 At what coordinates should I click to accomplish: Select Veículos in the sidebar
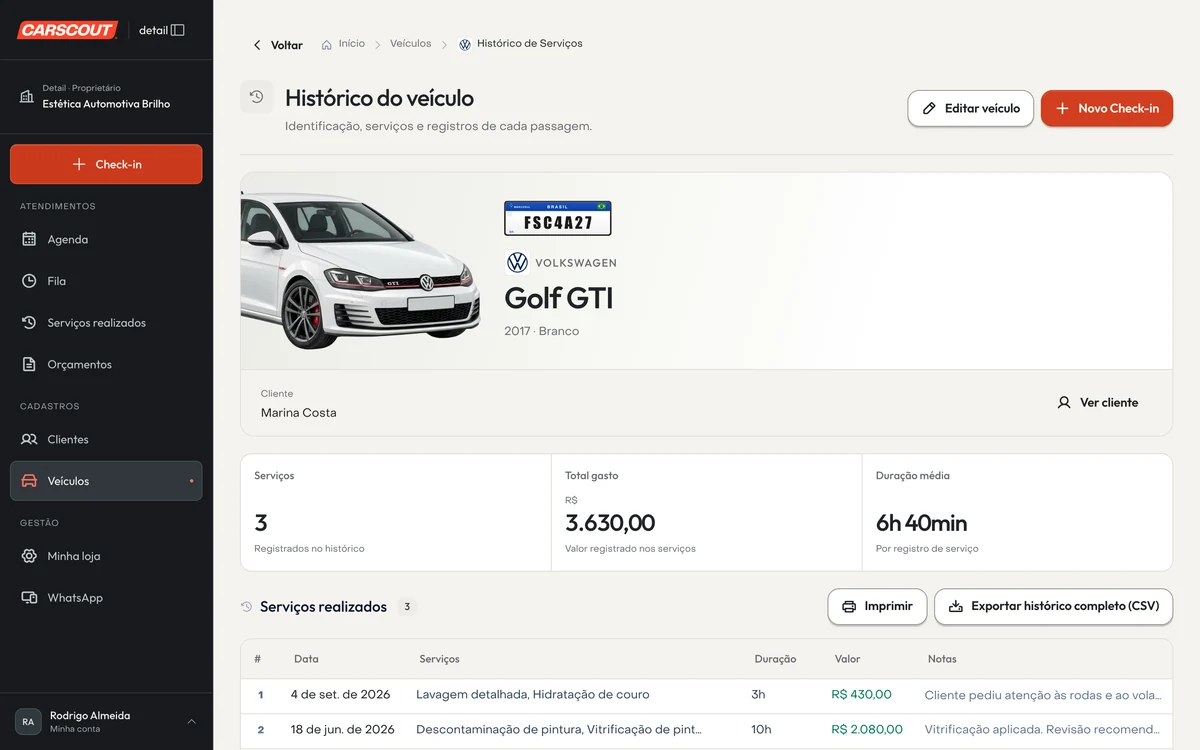106,481
